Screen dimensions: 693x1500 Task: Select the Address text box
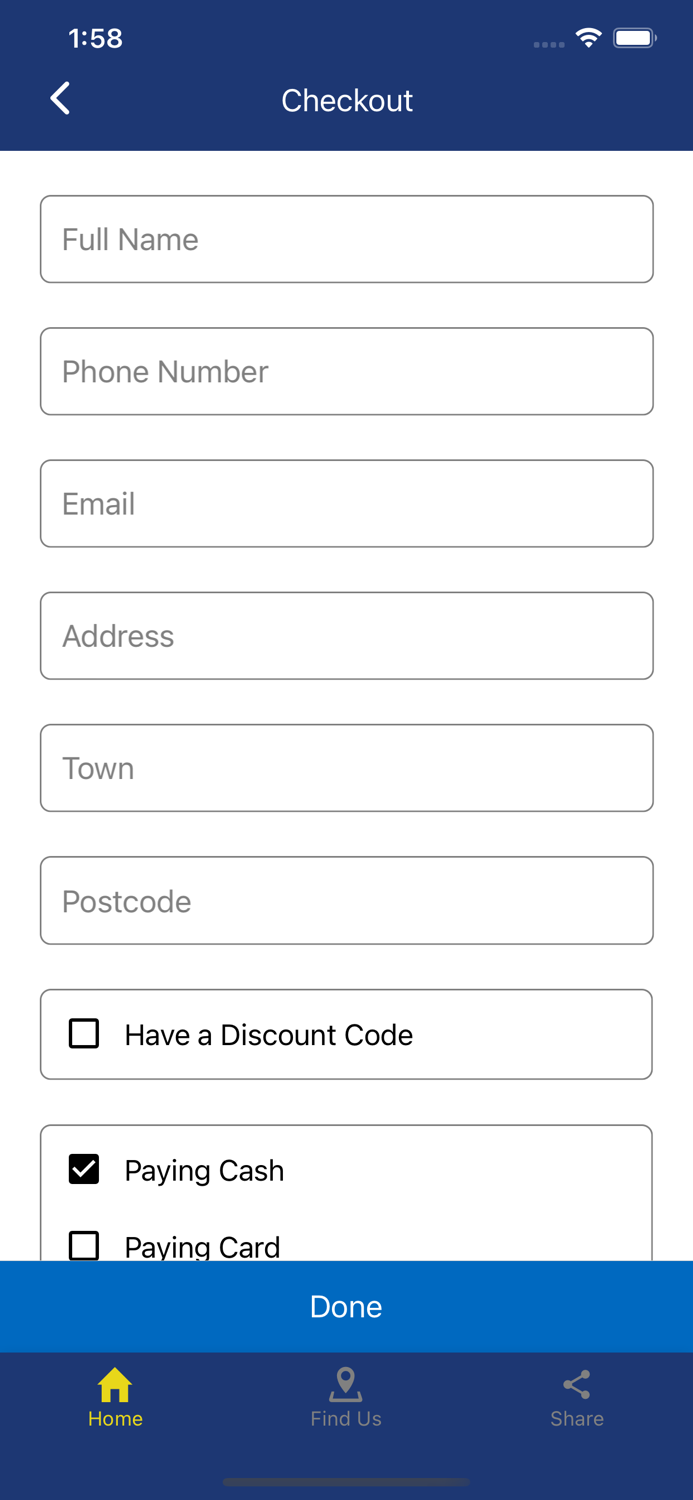tap(347, 636)
